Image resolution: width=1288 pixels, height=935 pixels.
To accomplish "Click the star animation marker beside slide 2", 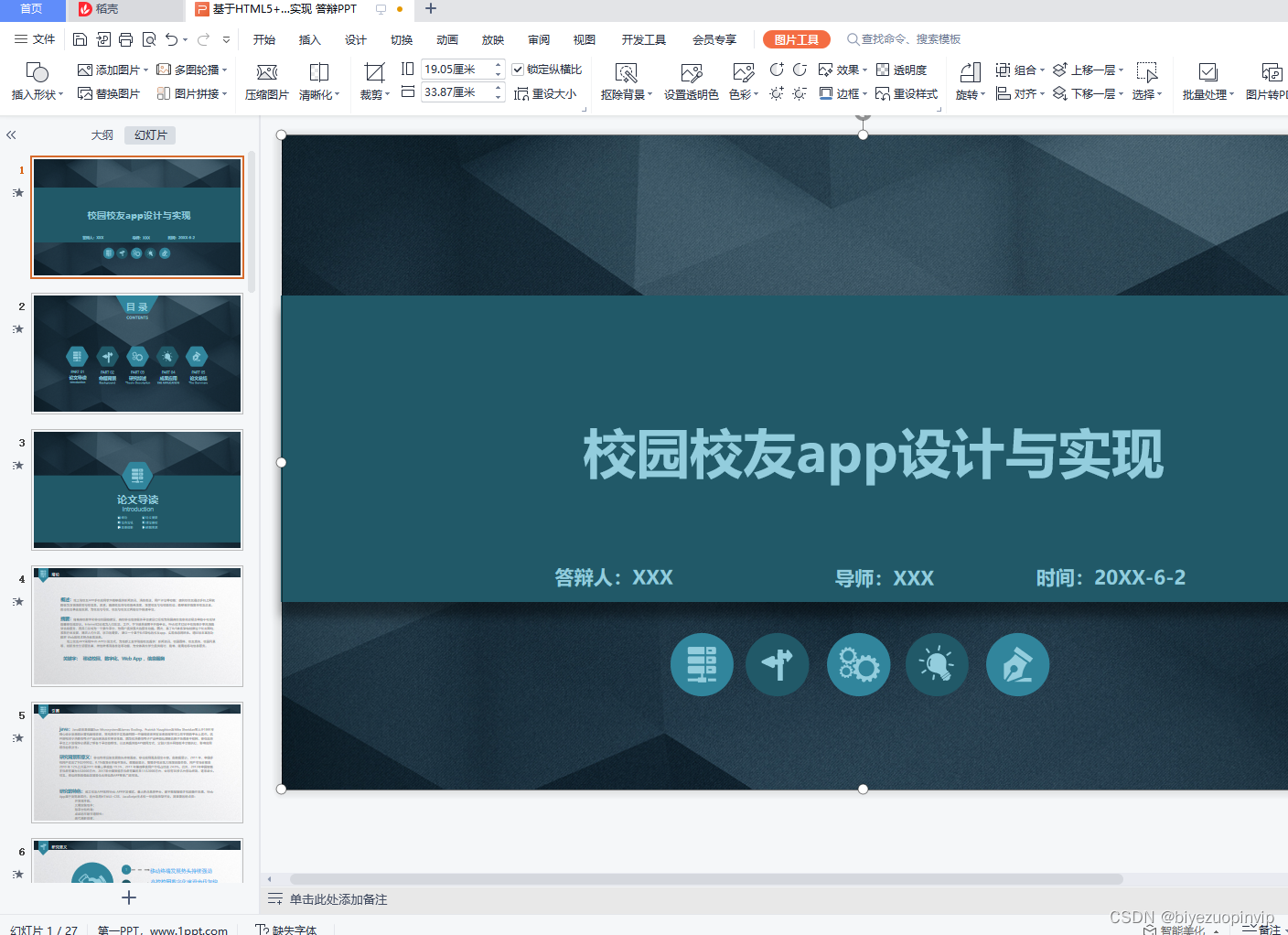I will tap(17, 328).
